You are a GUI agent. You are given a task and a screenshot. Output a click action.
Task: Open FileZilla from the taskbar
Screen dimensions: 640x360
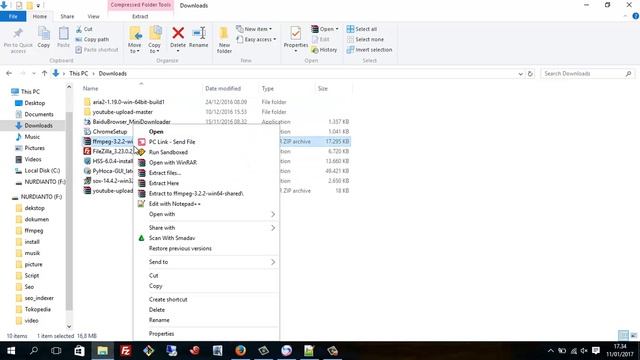(126, 351)
